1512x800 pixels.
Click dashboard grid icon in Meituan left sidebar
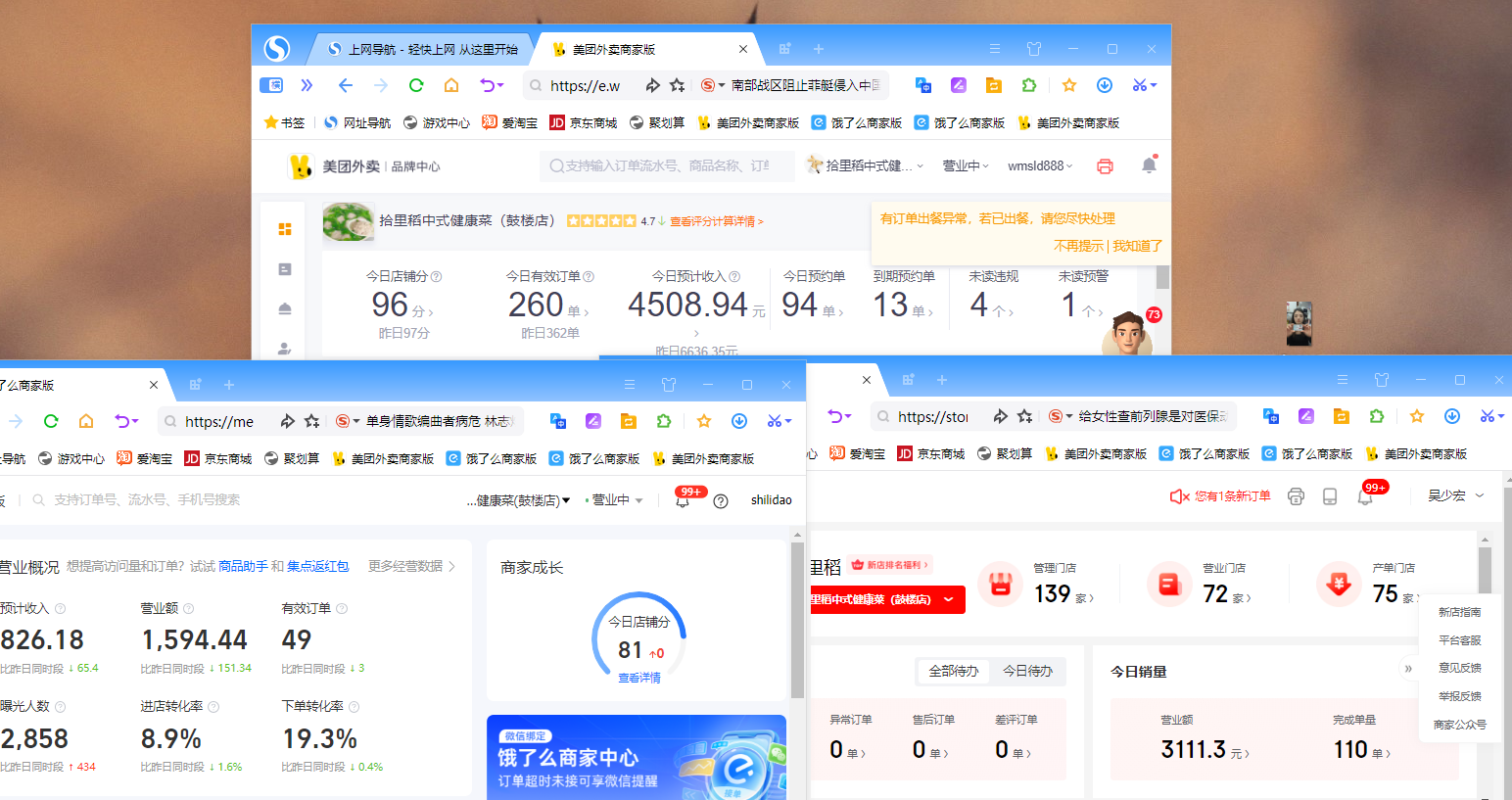(285, 229)
